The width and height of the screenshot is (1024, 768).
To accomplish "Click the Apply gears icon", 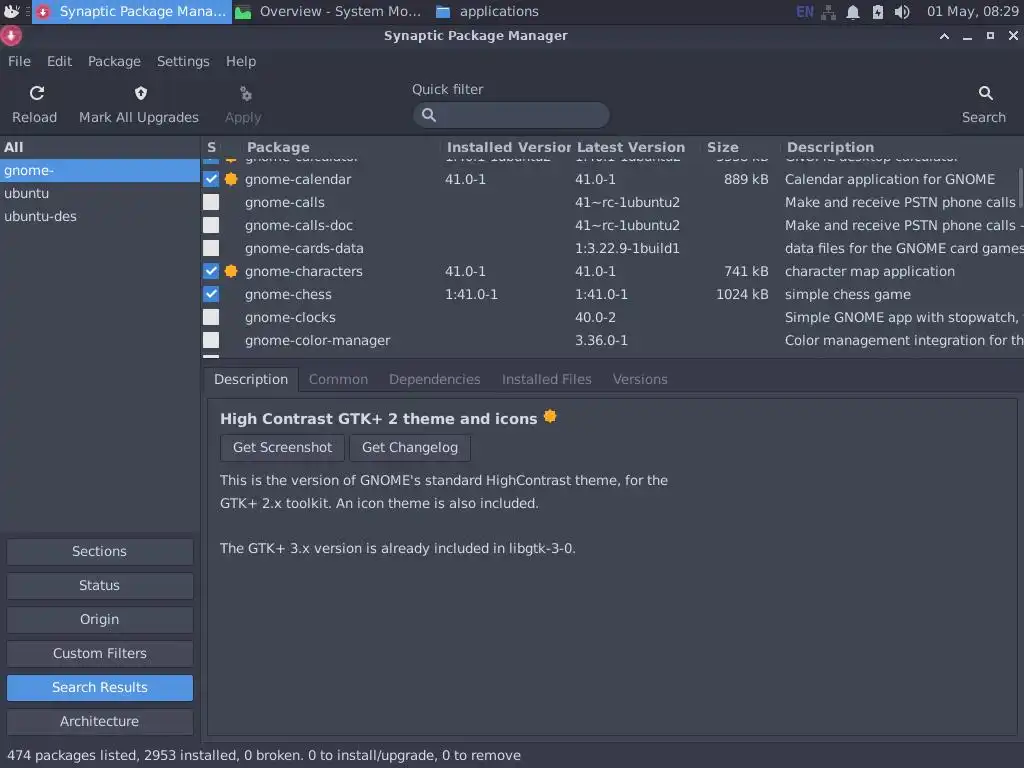I will click(246, 94).
